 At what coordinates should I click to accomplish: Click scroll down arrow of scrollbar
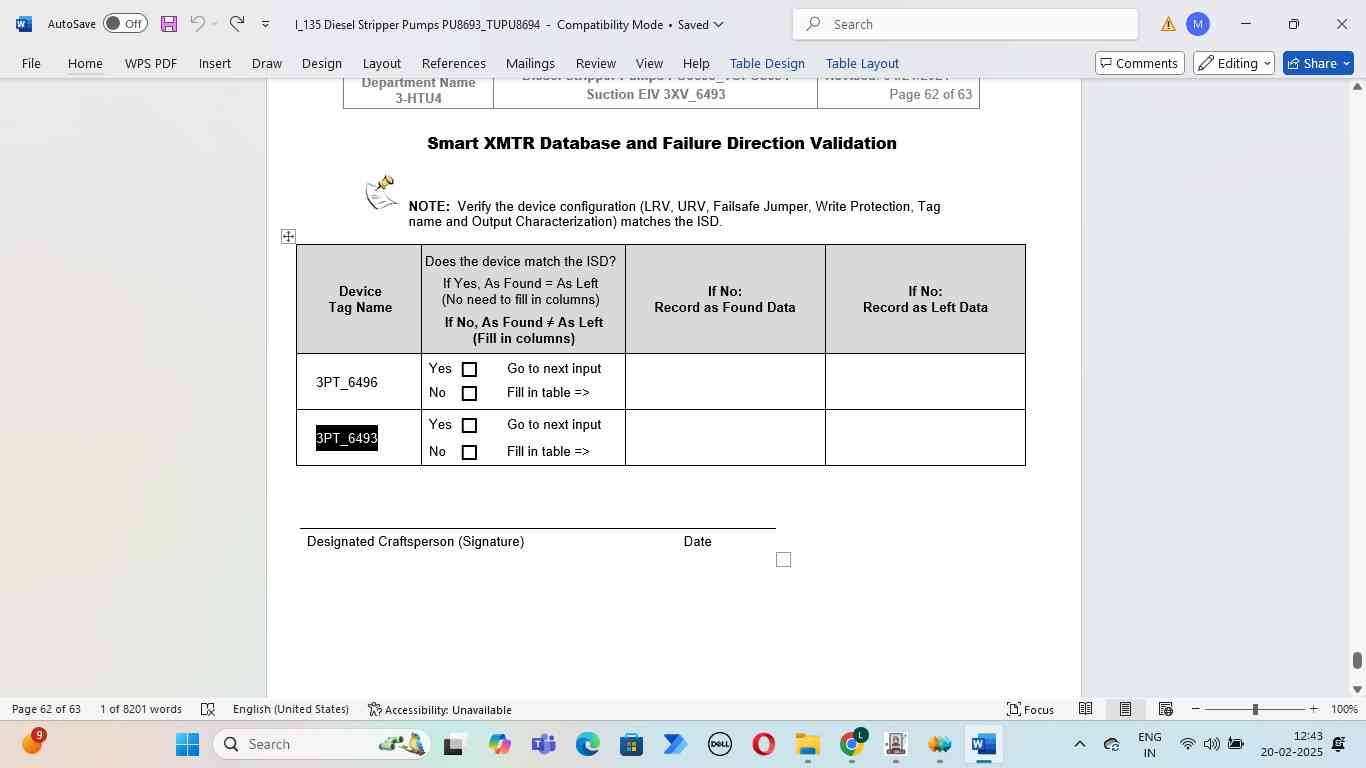point(1357,689)
